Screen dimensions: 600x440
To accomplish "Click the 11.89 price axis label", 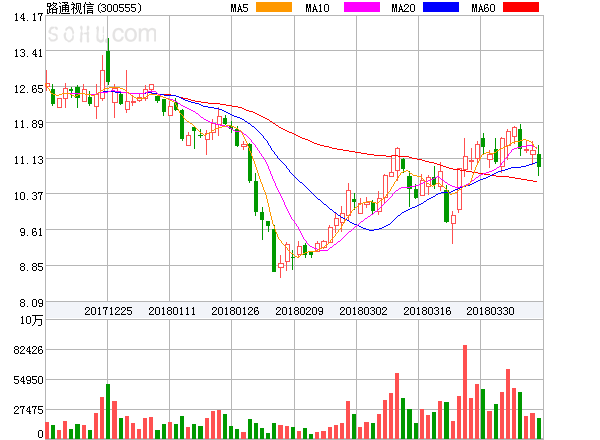I will (x=28, y=124).
